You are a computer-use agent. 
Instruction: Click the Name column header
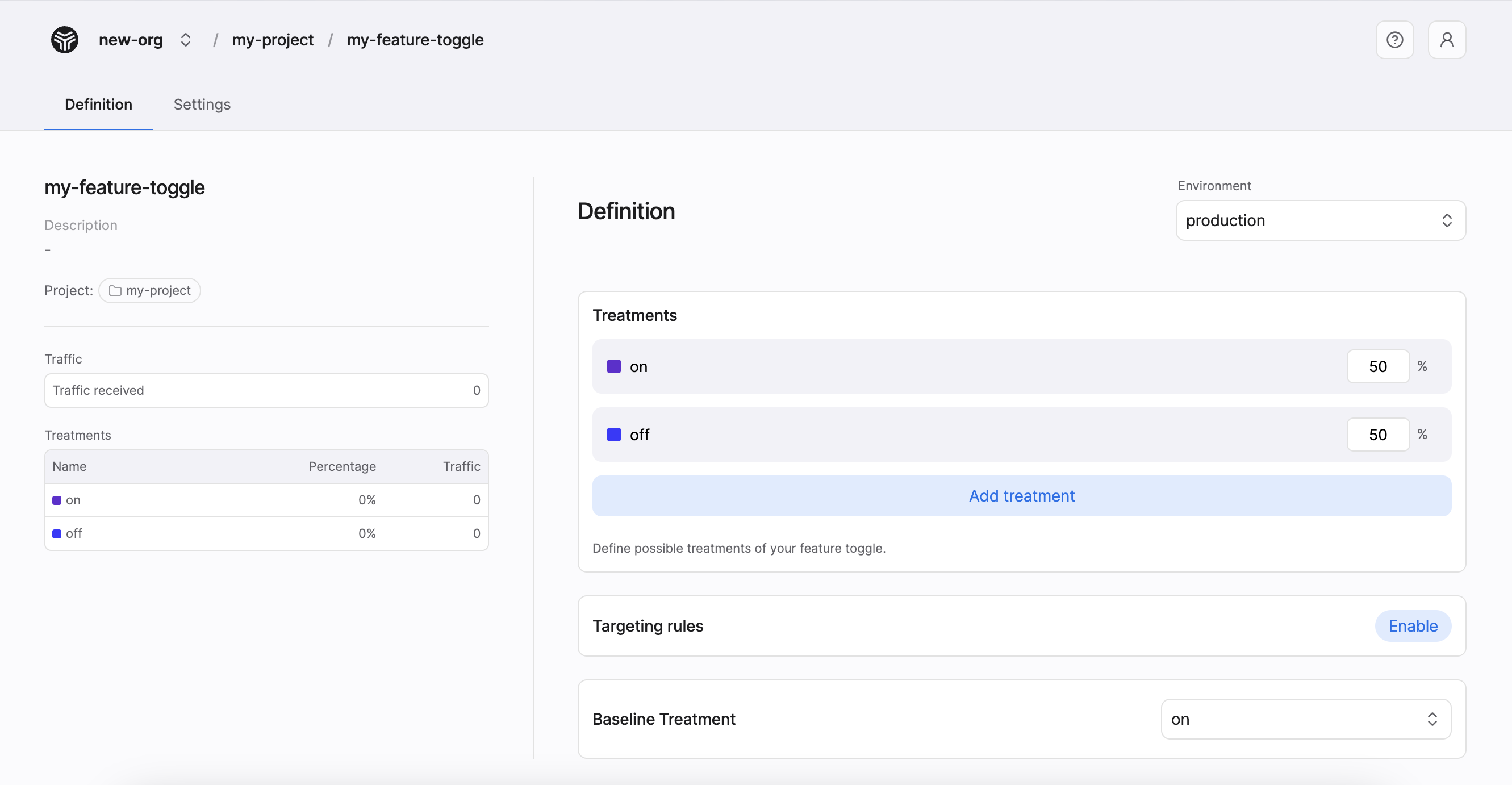(69, 466)
